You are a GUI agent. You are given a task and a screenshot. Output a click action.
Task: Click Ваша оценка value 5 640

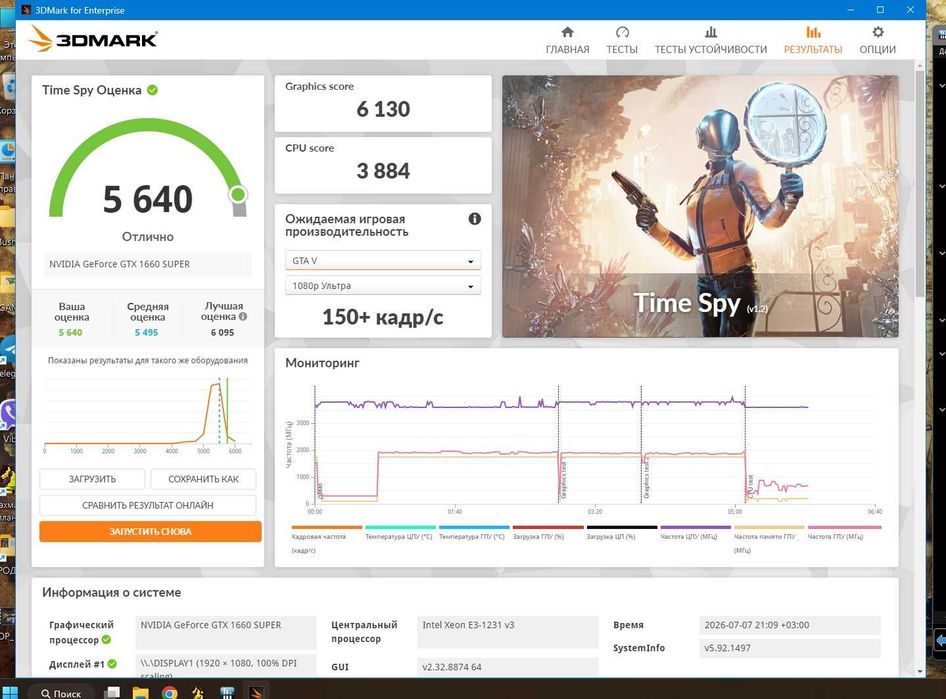click(70, 332)
